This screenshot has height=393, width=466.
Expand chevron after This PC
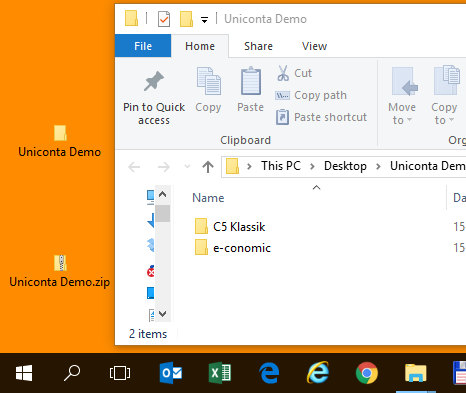coord(312,166)
